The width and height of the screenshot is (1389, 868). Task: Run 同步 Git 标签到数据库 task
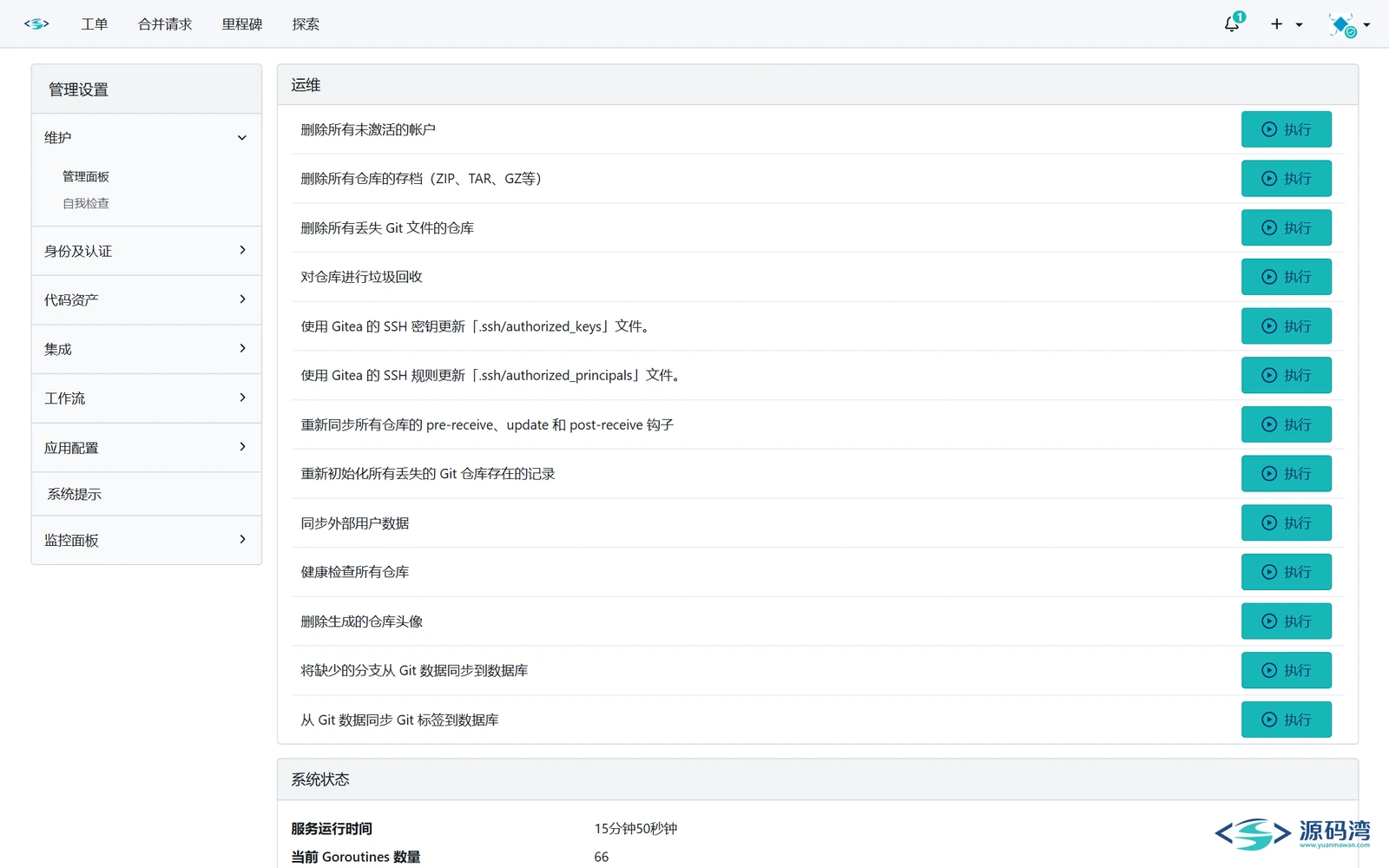pos(1286,720)
